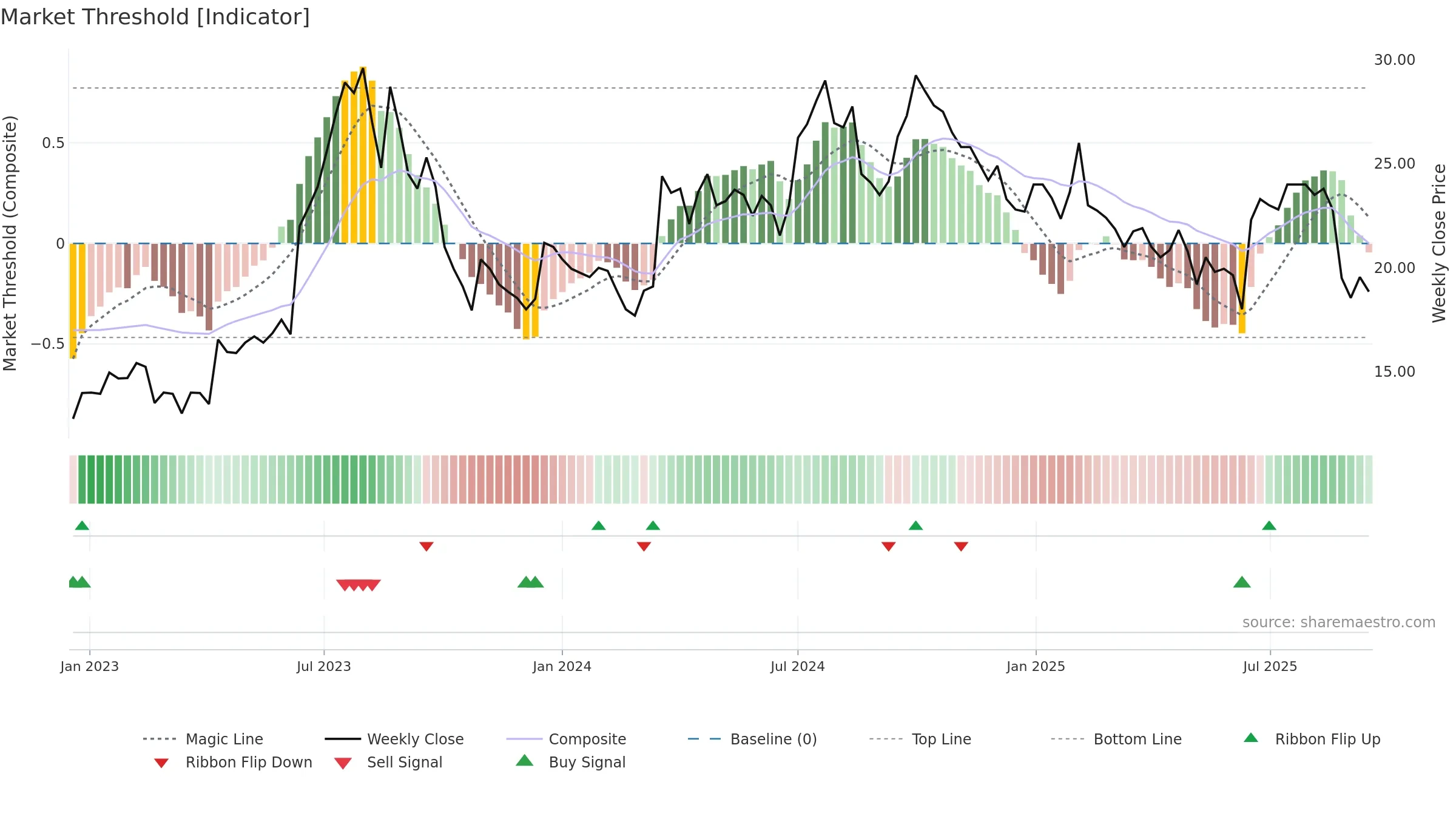Click the Jan 2023 axis label

point(90,667)
